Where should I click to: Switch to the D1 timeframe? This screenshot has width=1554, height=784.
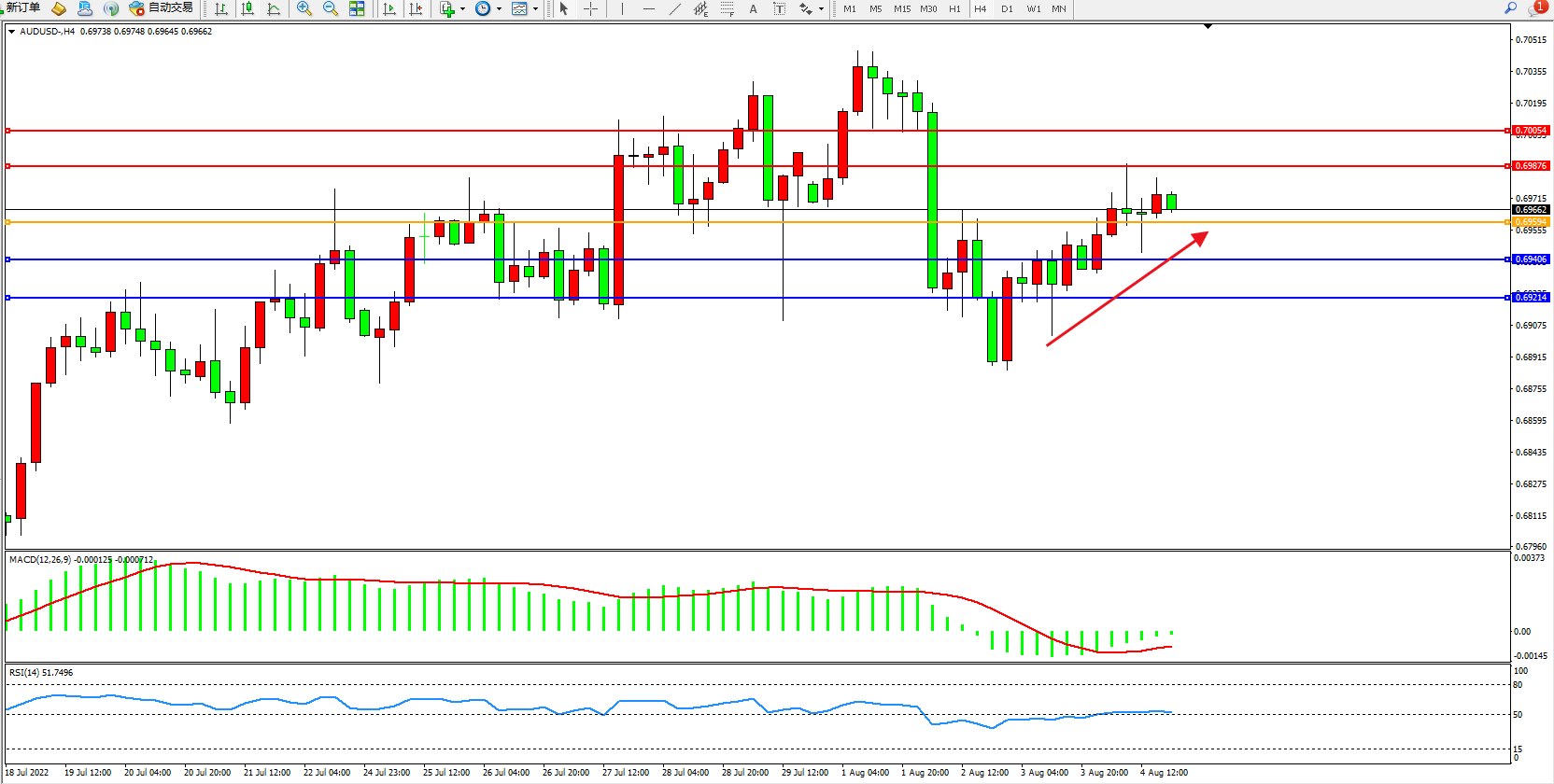click(1007, 8)
